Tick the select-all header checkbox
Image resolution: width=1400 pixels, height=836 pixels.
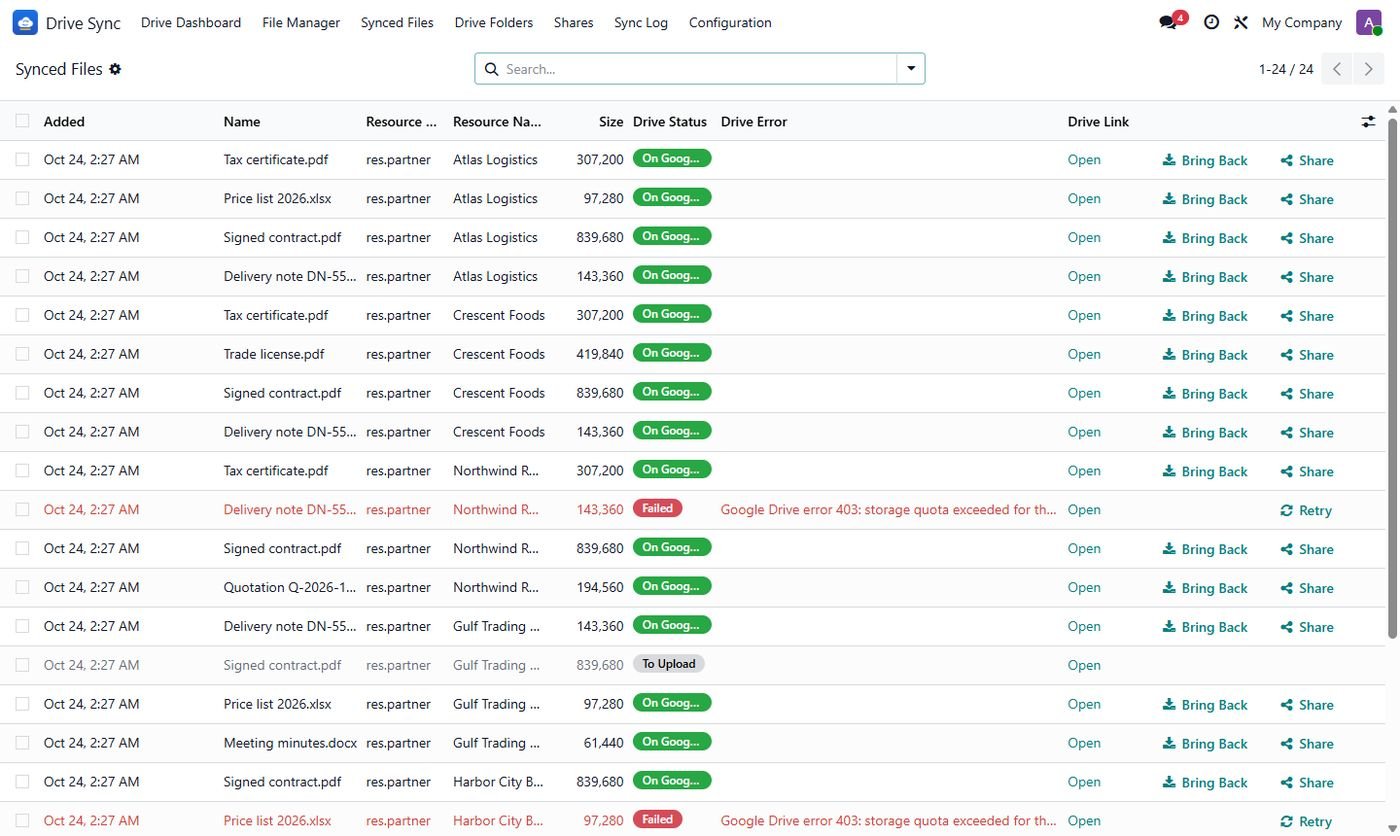(22, 121)
